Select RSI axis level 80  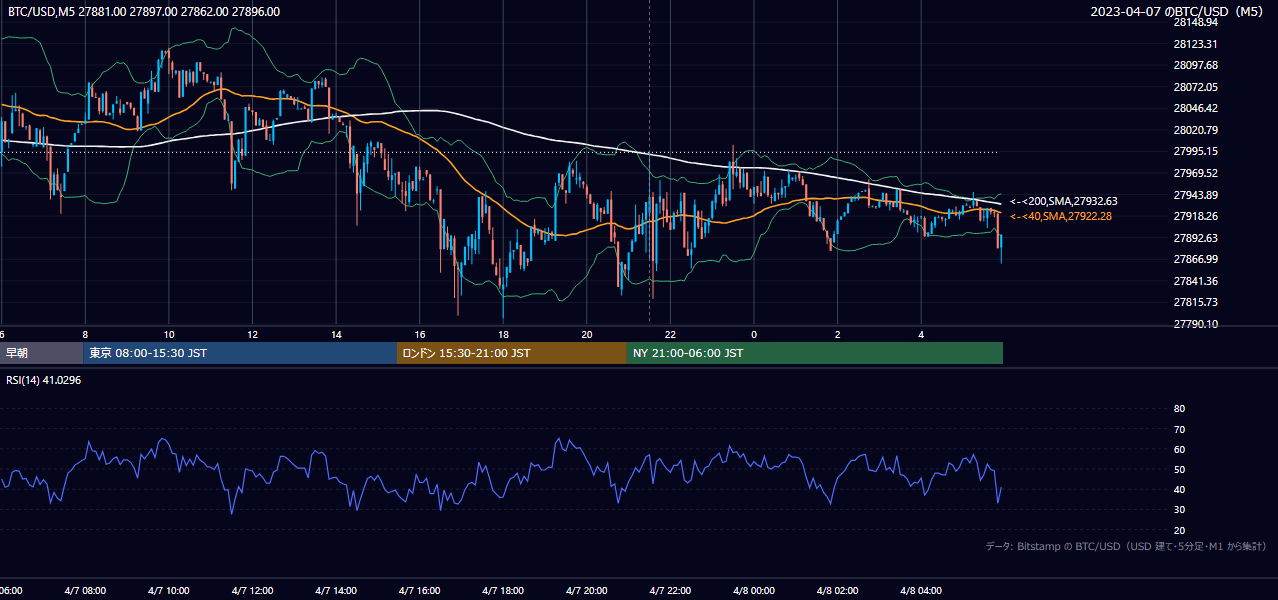(x=1179, y=409)
